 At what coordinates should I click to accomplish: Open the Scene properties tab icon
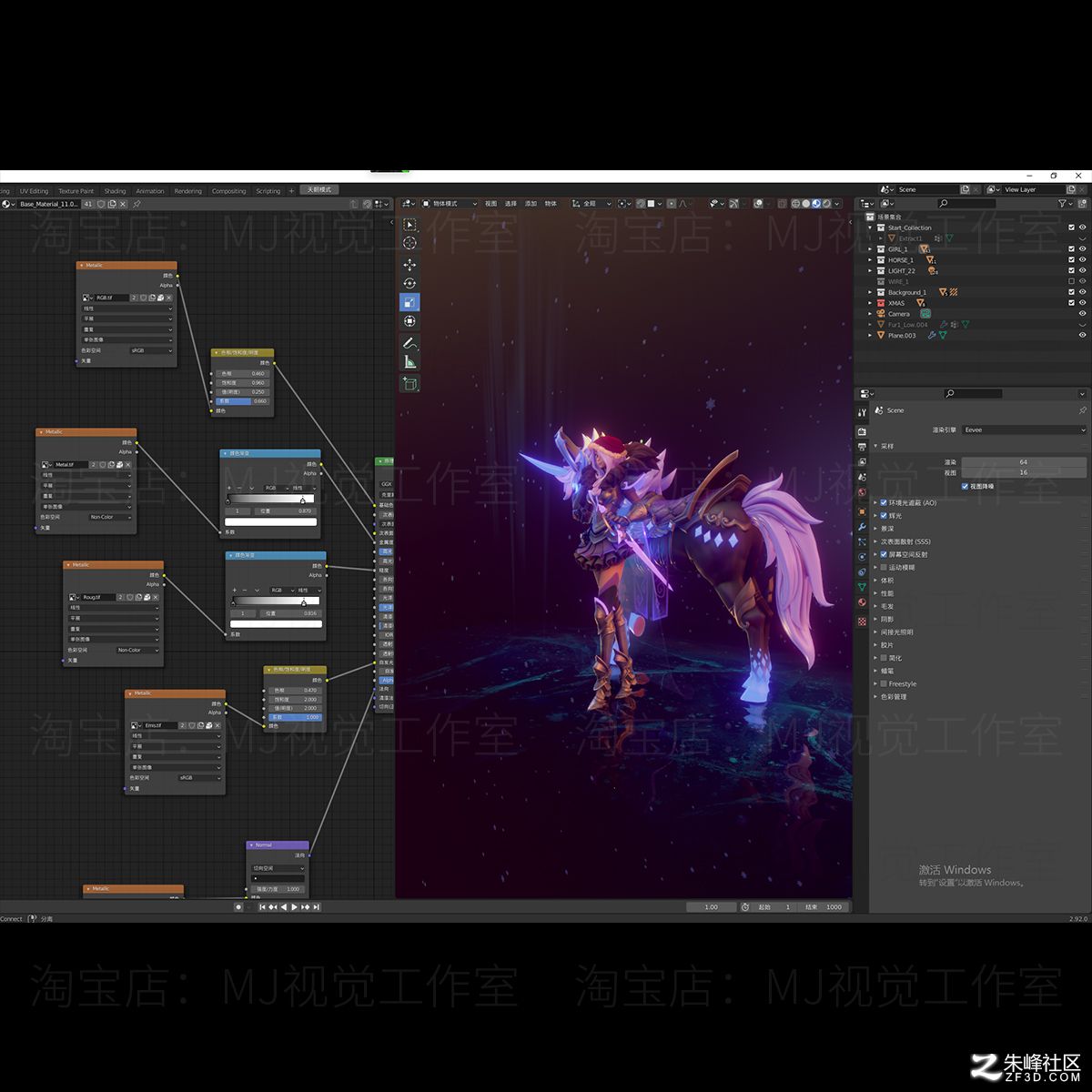(862, 478)
